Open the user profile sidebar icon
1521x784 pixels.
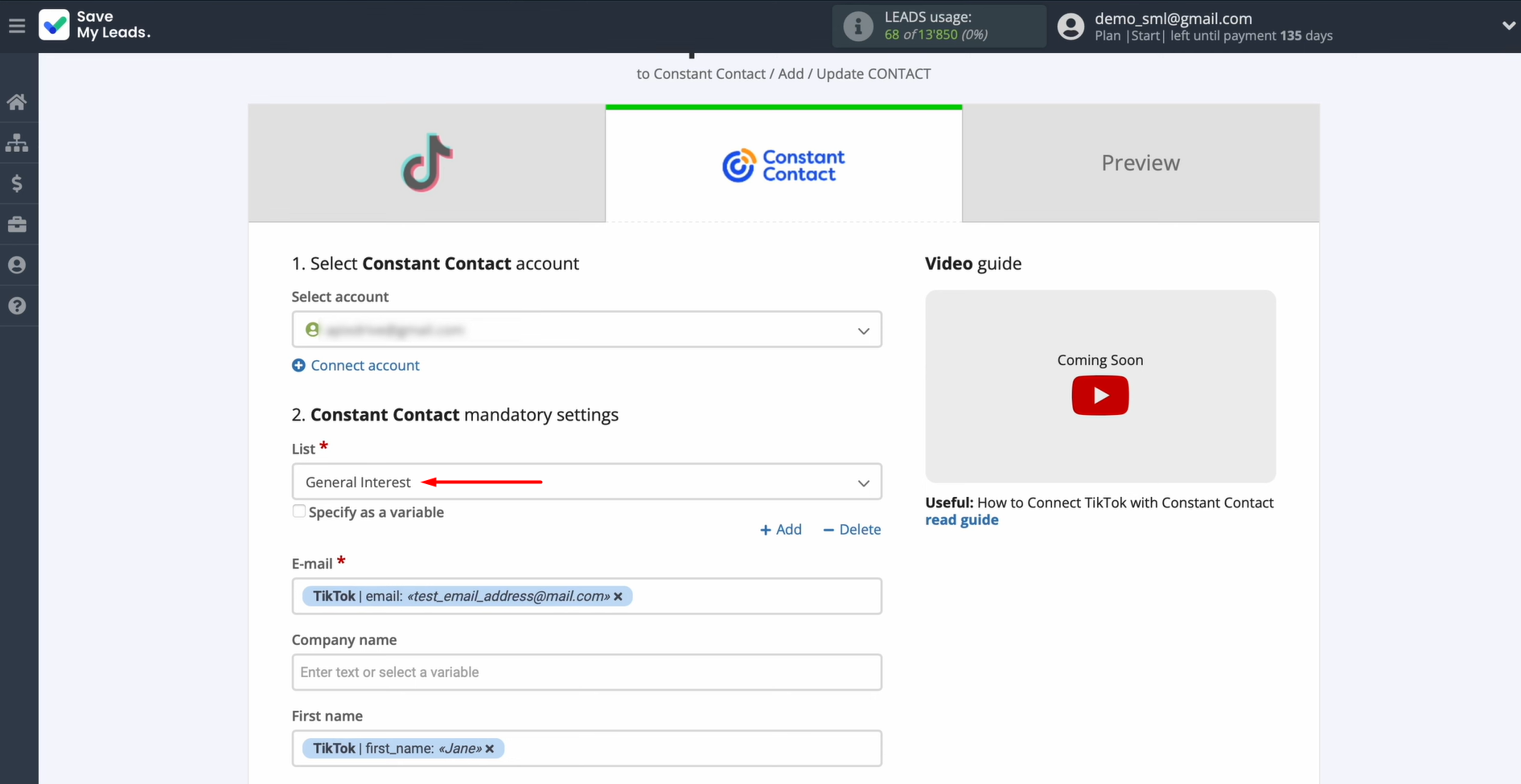click(17, 265)
